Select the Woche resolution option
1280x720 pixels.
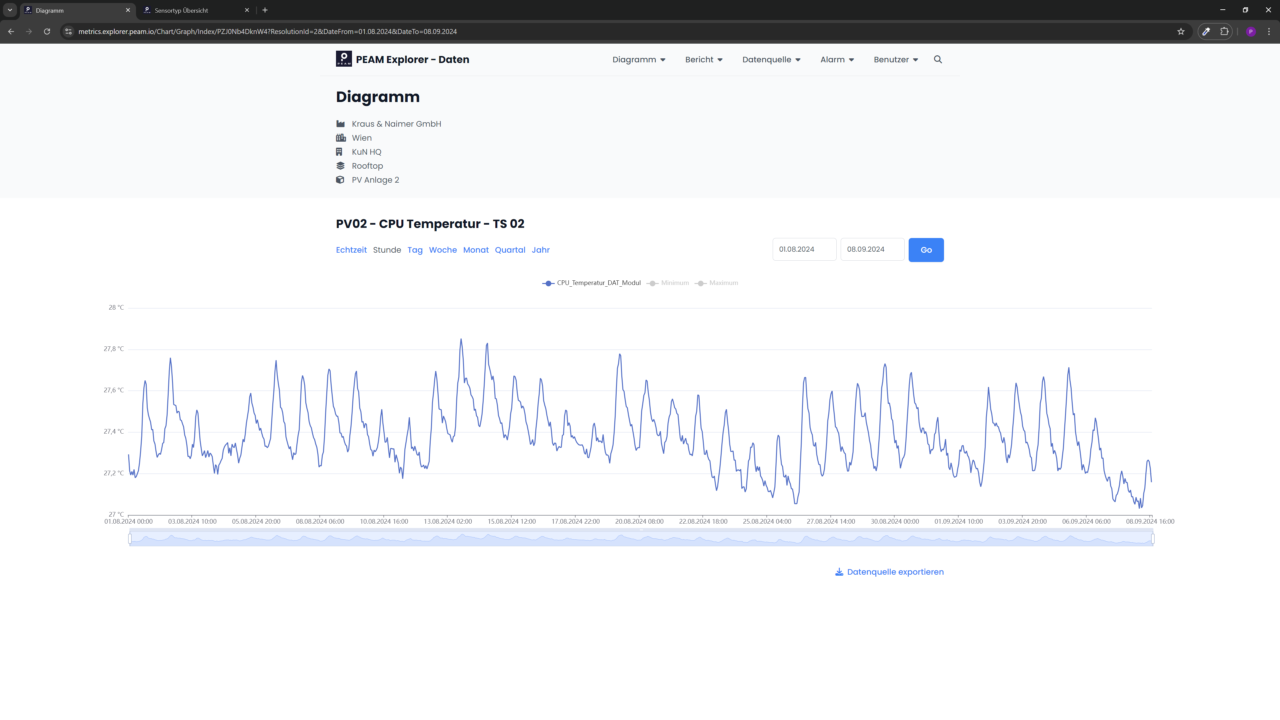pos(443,250)
